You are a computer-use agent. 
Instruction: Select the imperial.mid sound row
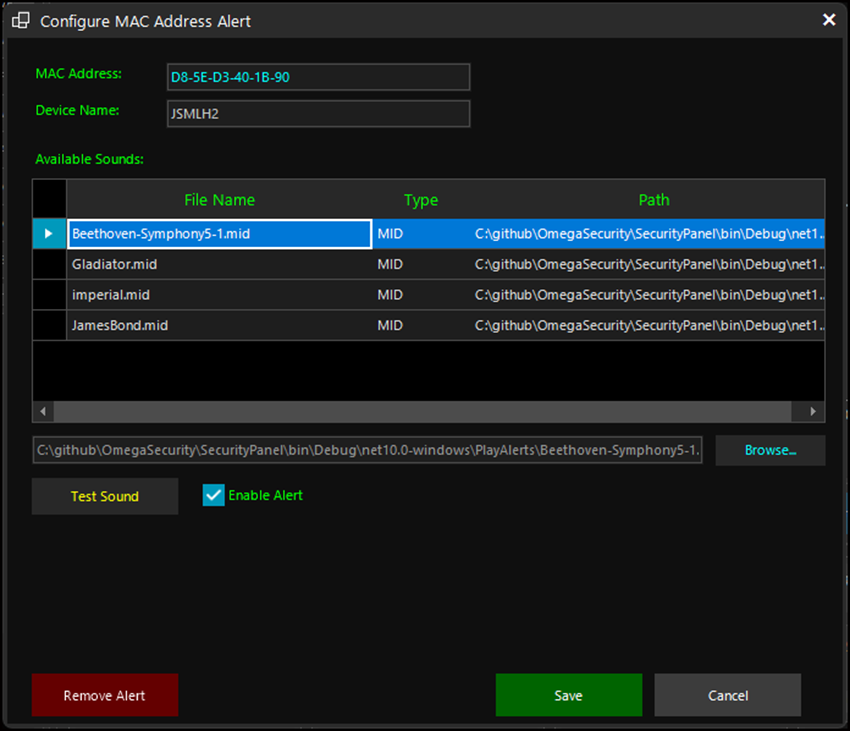[200, 294]
